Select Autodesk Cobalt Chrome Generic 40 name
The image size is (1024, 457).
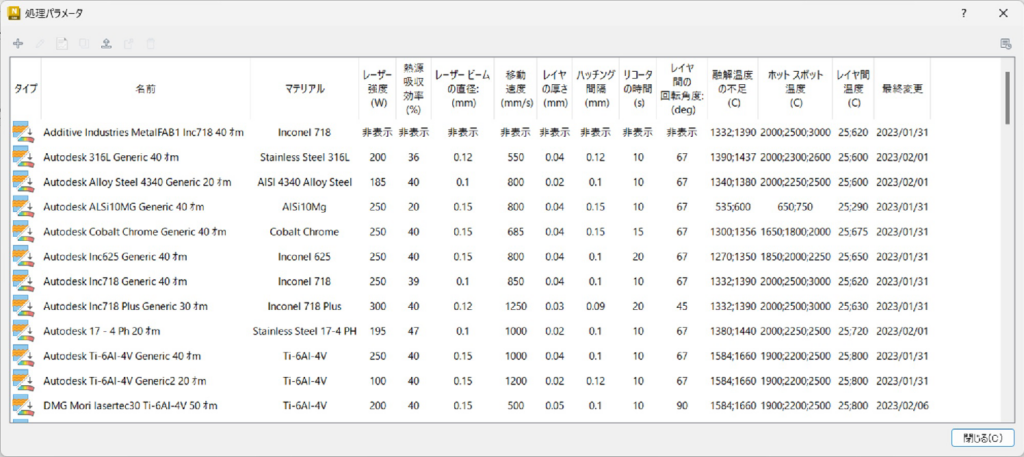click(135, 232)
